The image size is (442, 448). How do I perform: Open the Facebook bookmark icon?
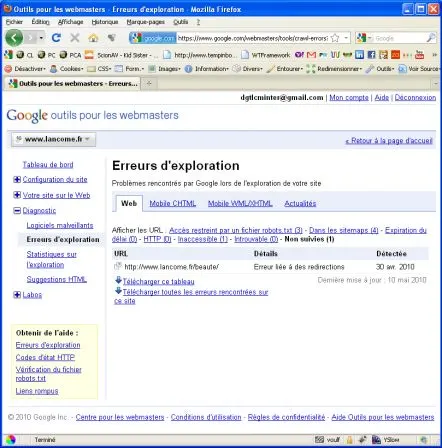(371, 55)
